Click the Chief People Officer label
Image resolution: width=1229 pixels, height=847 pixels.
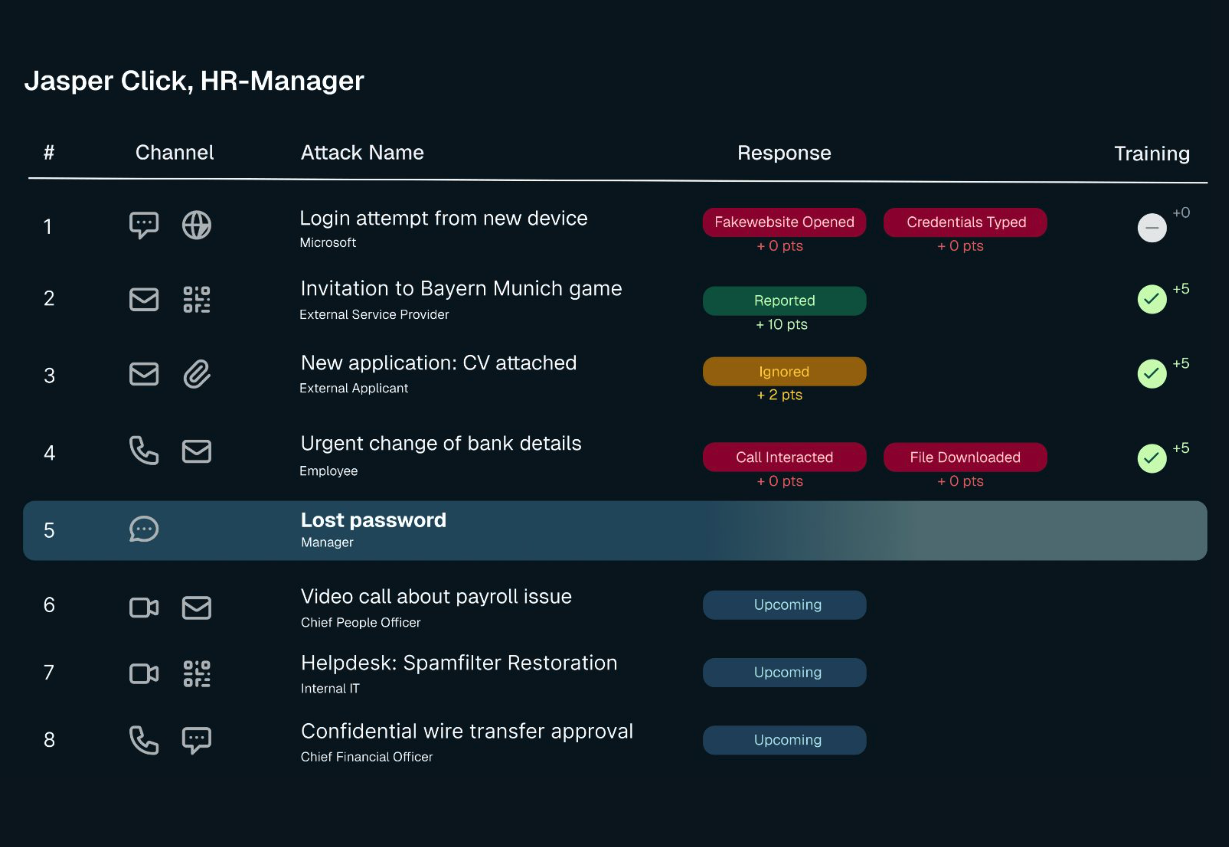point(361,622)
